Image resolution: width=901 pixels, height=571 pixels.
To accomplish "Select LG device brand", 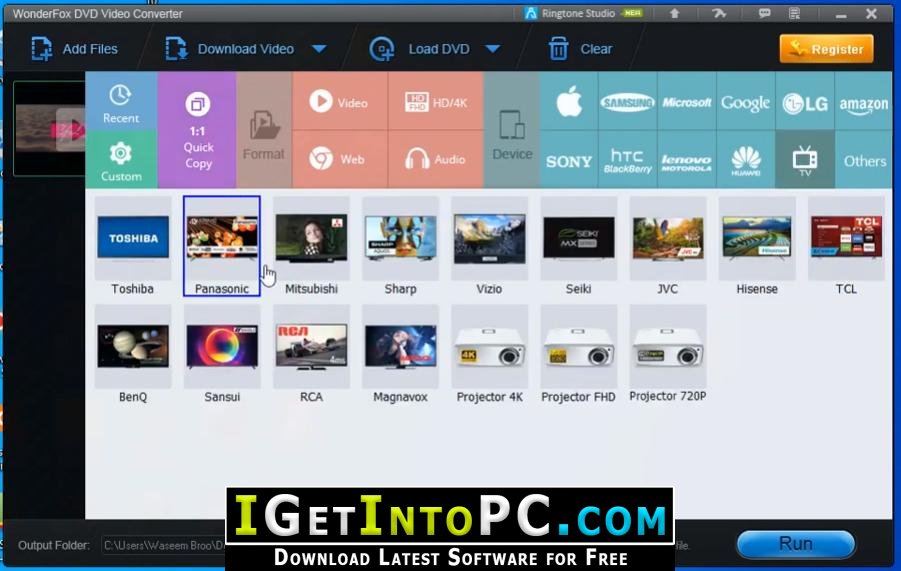I will (x=804, y=102).
